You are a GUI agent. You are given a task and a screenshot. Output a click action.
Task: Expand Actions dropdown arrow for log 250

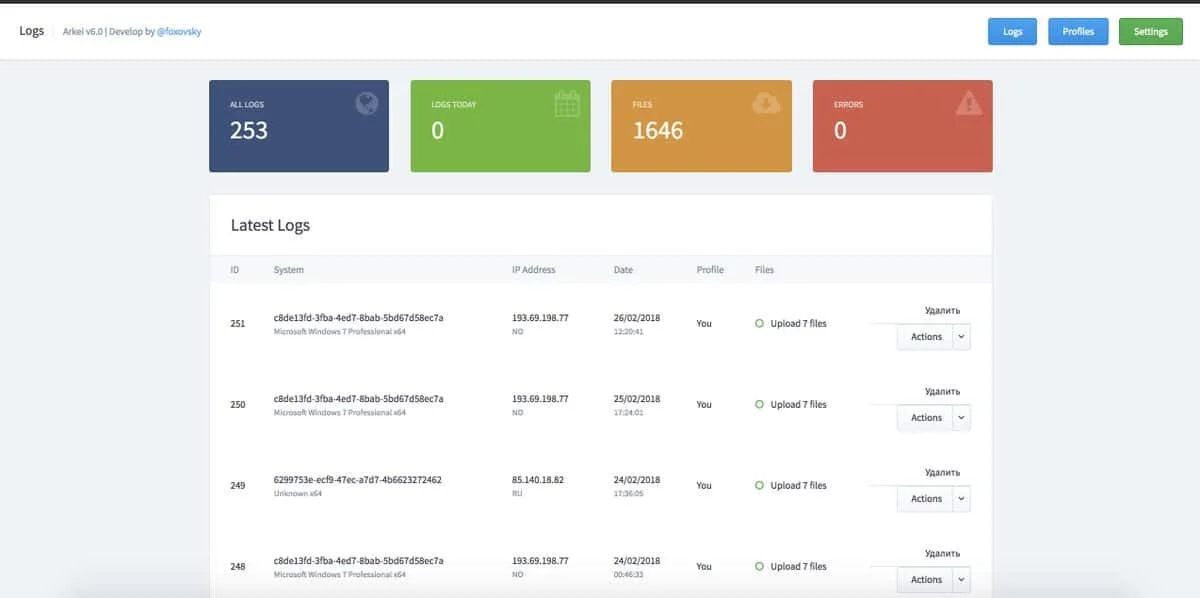pos(962,418)
